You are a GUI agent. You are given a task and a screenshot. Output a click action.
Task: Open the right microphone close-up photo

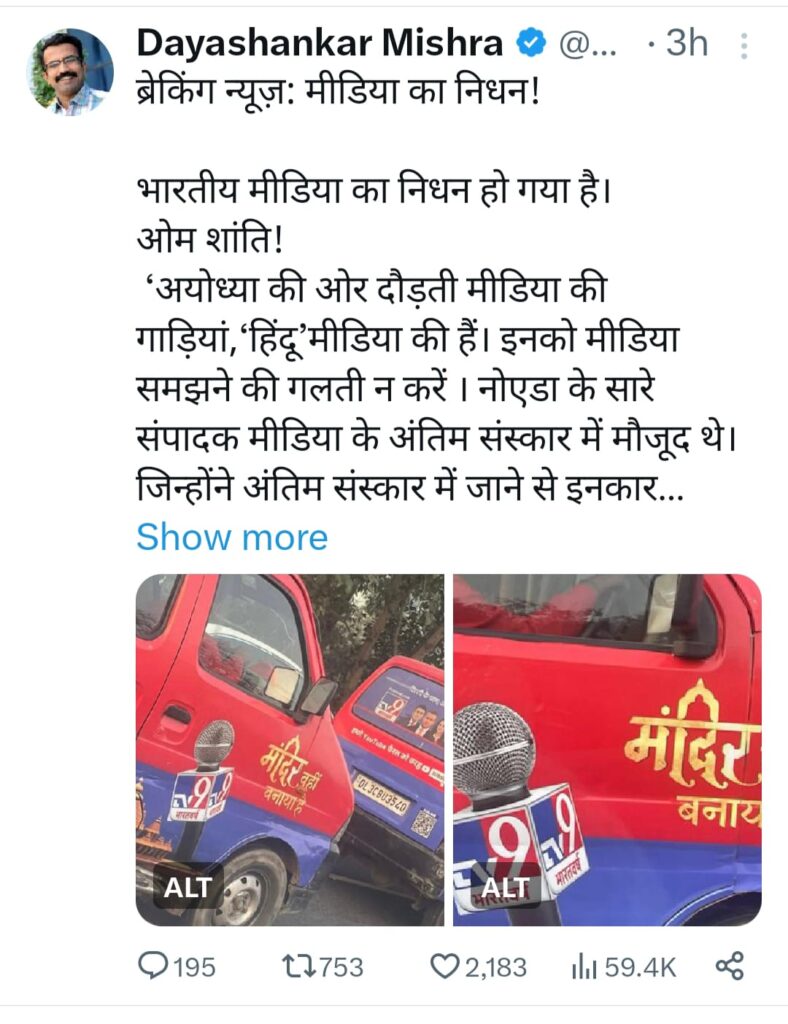[x=607, y=750]
